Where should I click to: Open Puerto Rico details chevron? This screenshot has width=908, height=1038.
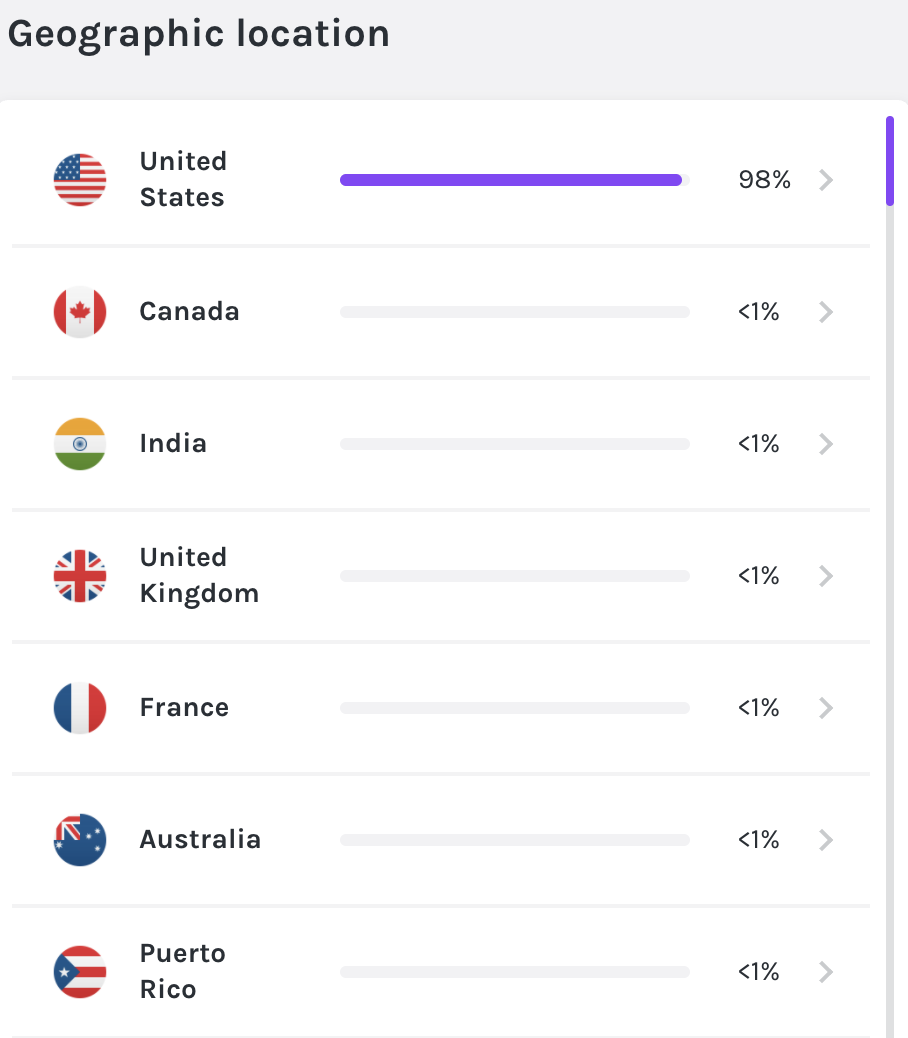point(826,972)
